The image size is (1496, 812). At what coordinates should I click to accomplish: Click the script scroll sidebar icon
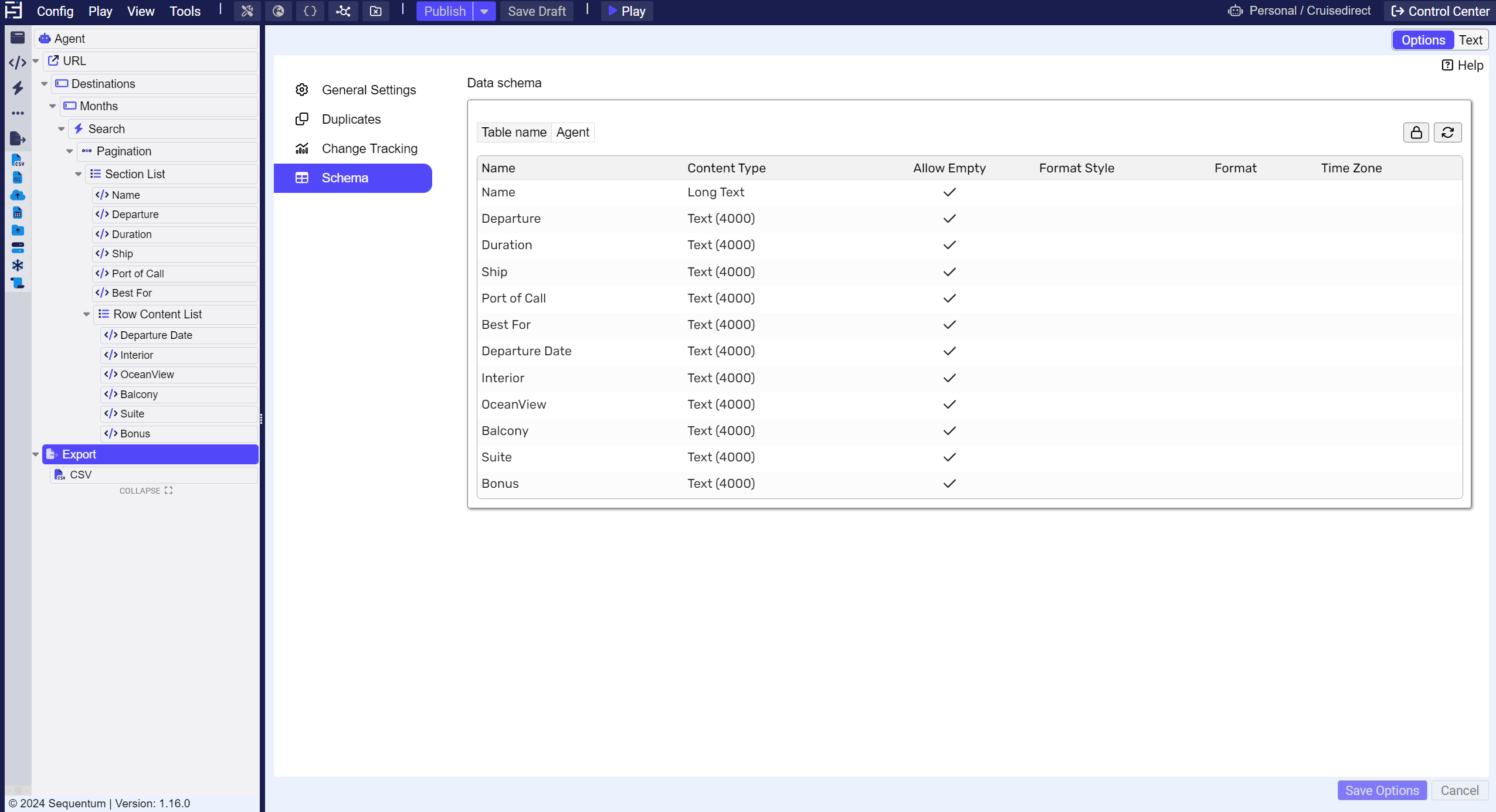click(18, 283)
